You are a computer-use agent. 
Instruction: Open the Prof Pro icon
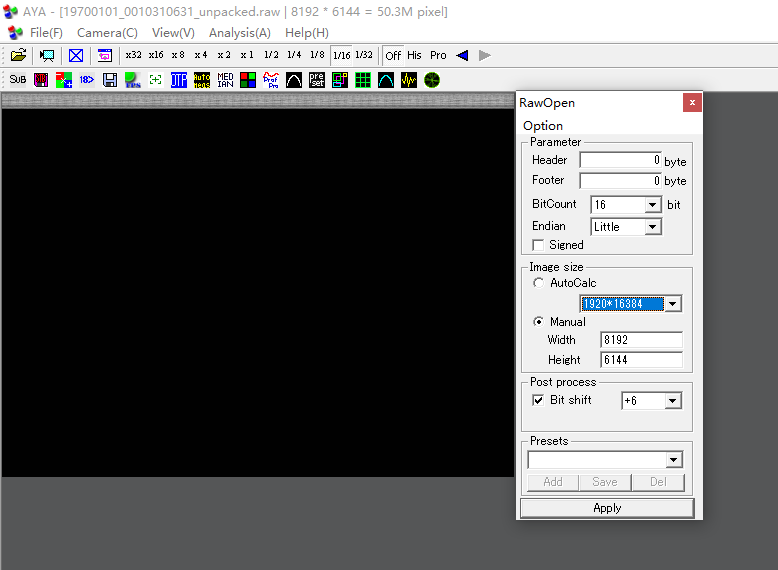(x=271, y=80)
